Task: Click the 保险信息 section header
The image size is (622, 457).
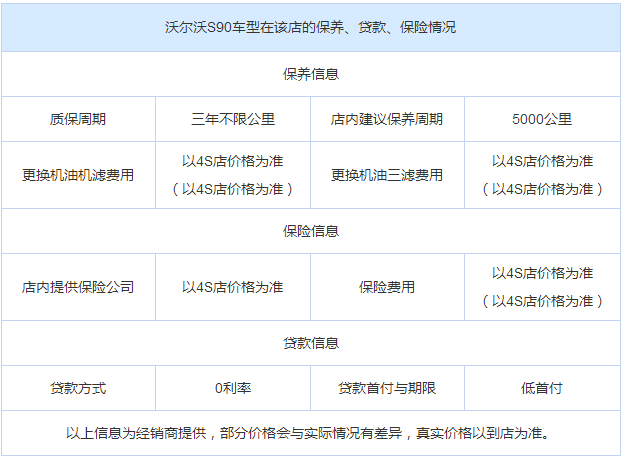Action: click(x=311, y=231)
